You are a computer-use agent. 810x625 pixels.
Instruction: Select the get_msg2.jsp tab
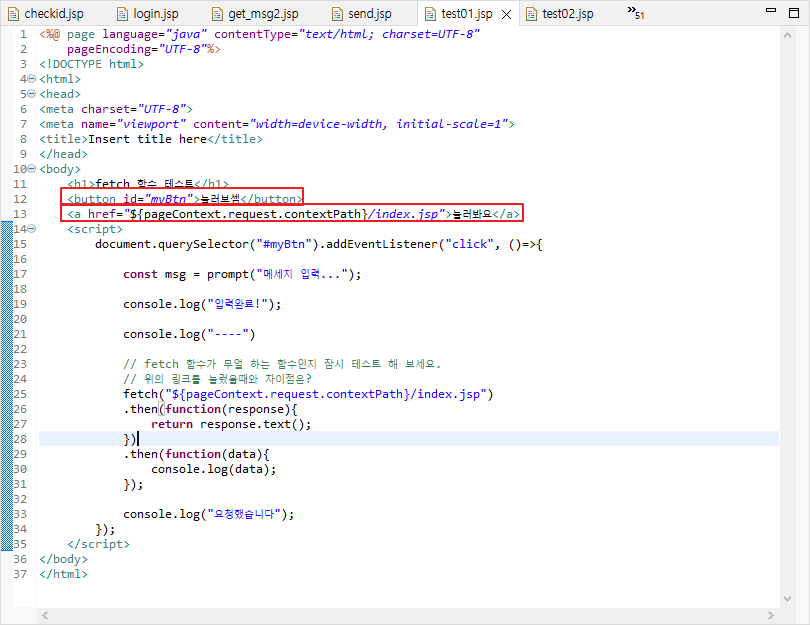point(256,14)
